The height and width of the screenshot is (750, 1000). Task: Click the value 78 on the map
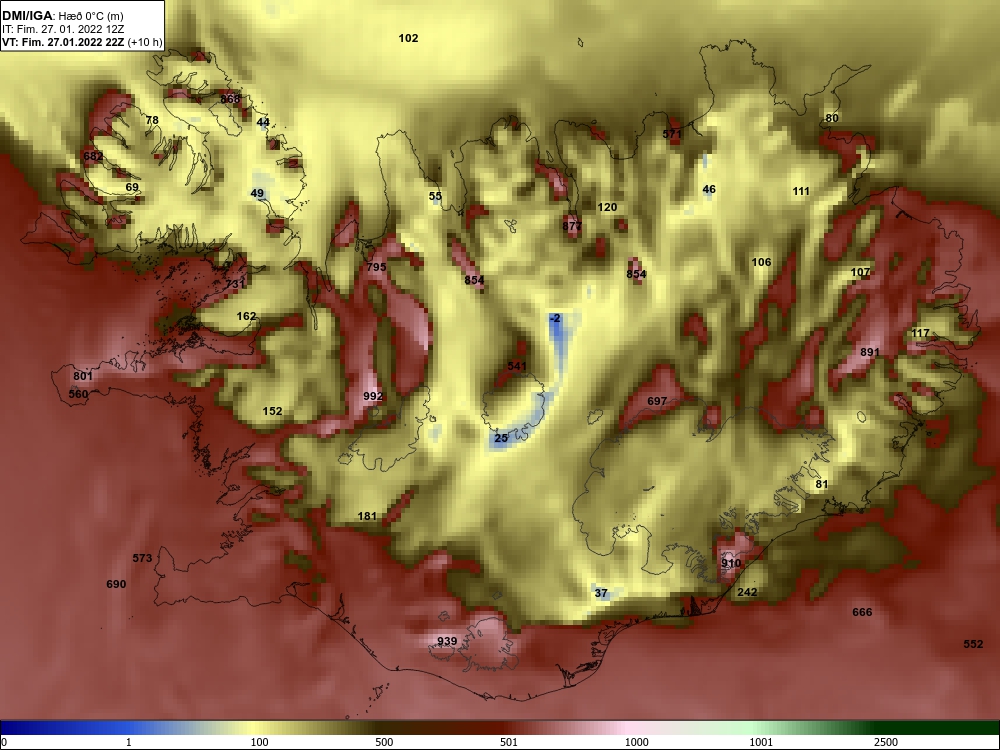point(152,120)
